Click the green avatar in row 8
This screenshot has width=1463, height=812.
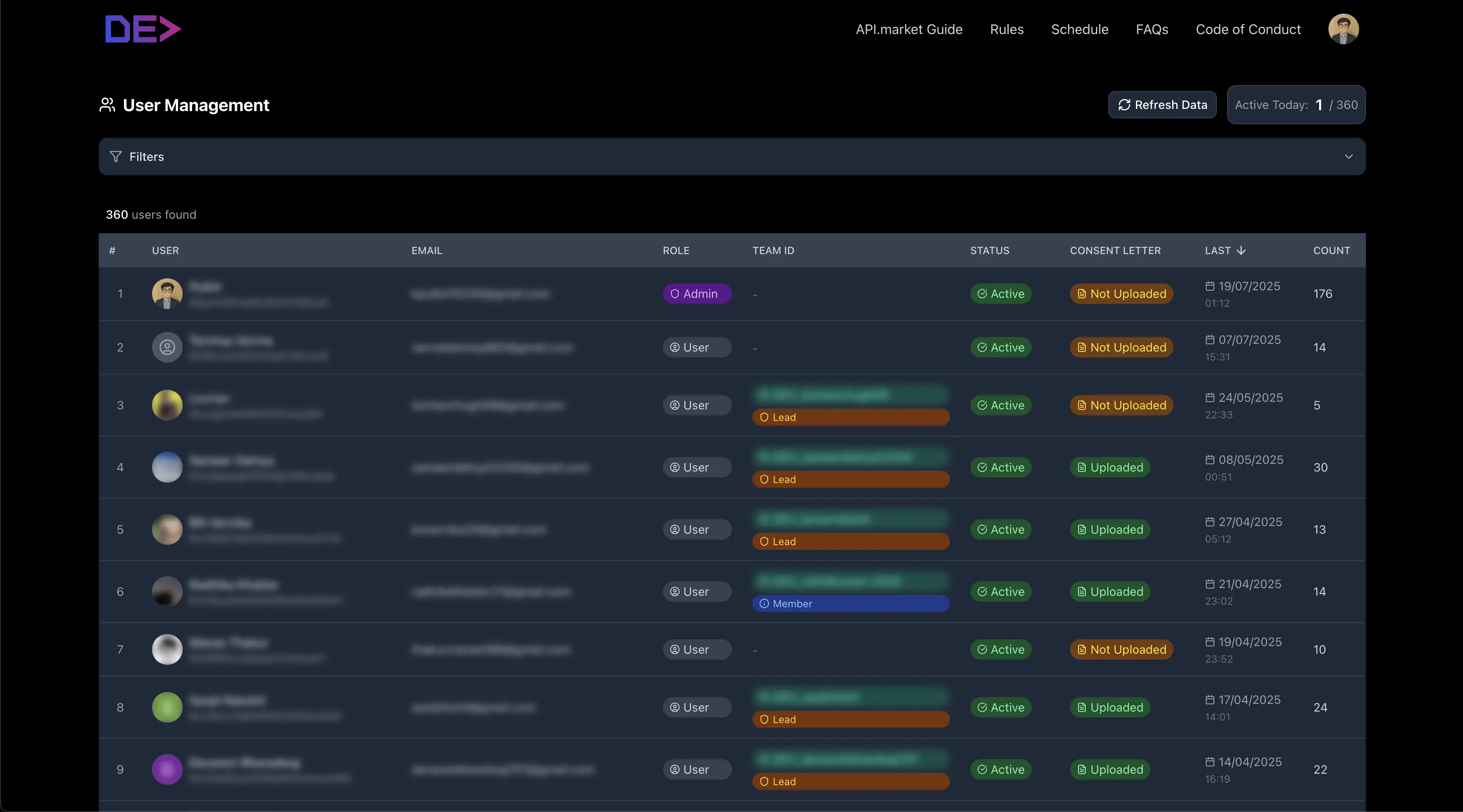pyautogui.click(x=167, y=707)
